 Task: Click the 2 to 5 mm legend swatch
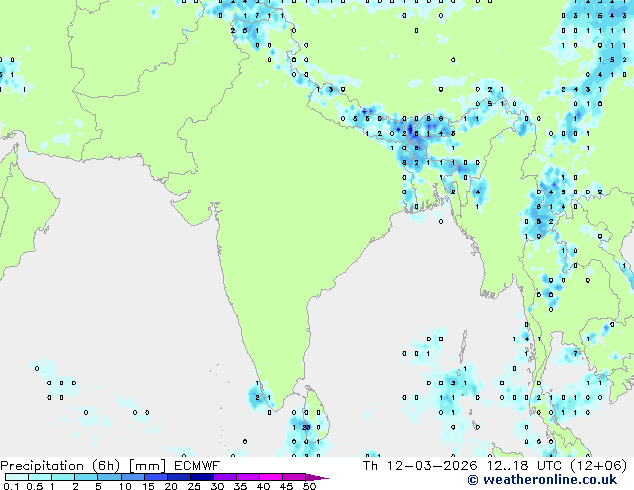[x=86, y=477]
